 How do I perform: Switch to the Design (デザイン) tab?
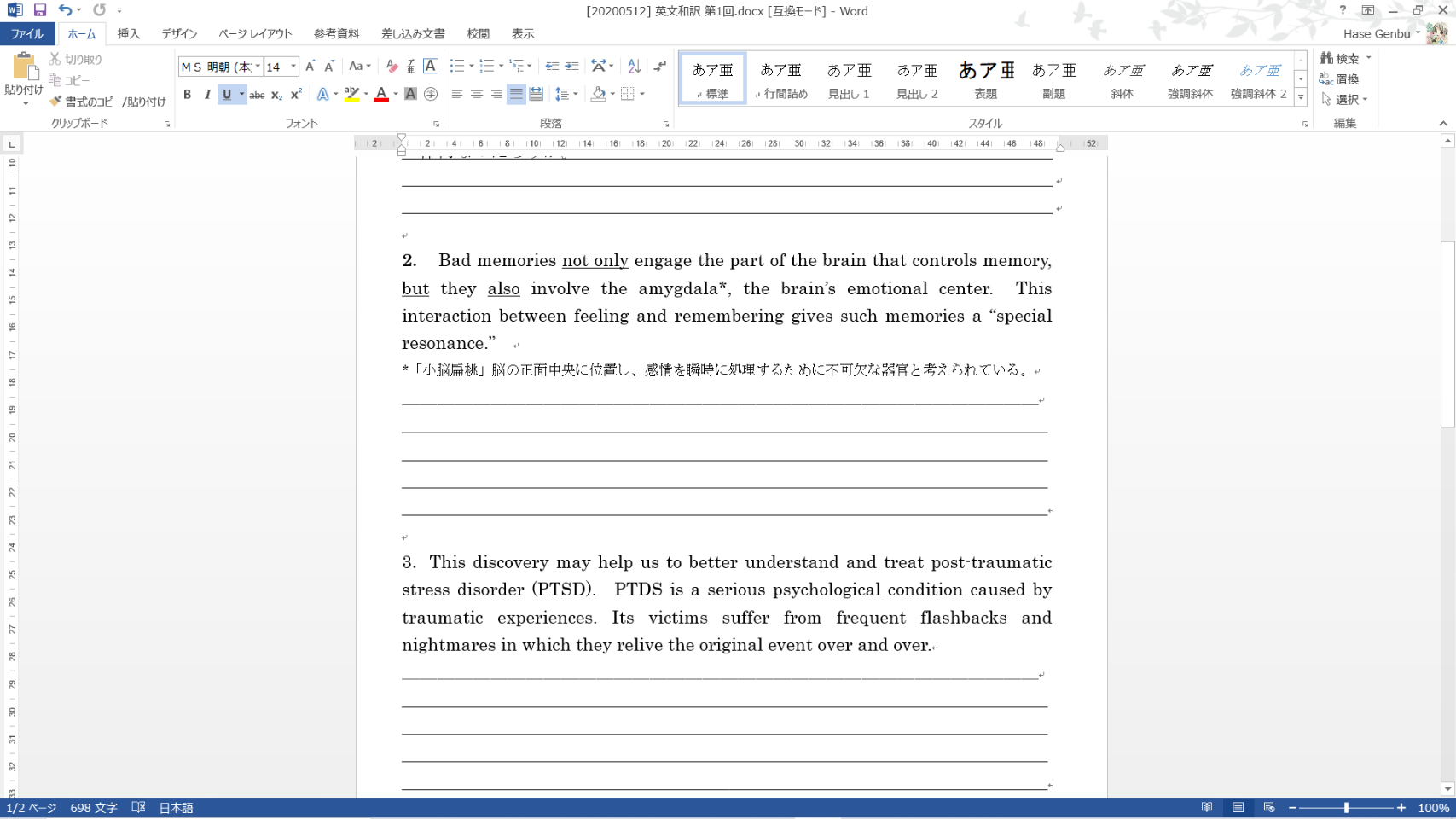180,33
